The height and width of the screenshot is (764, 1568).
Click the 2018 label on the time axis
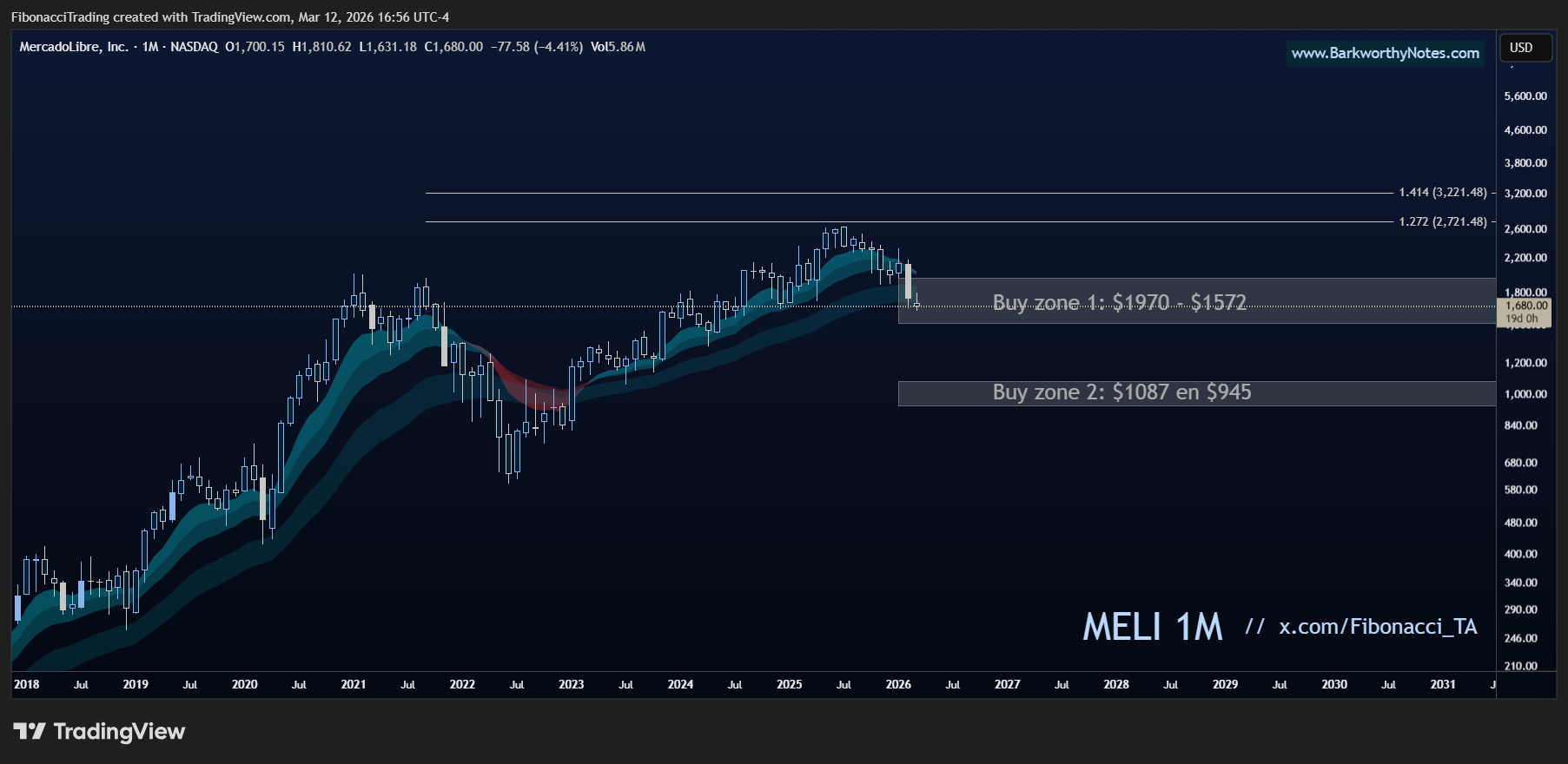pyautogui.click(x=26, y=684)
